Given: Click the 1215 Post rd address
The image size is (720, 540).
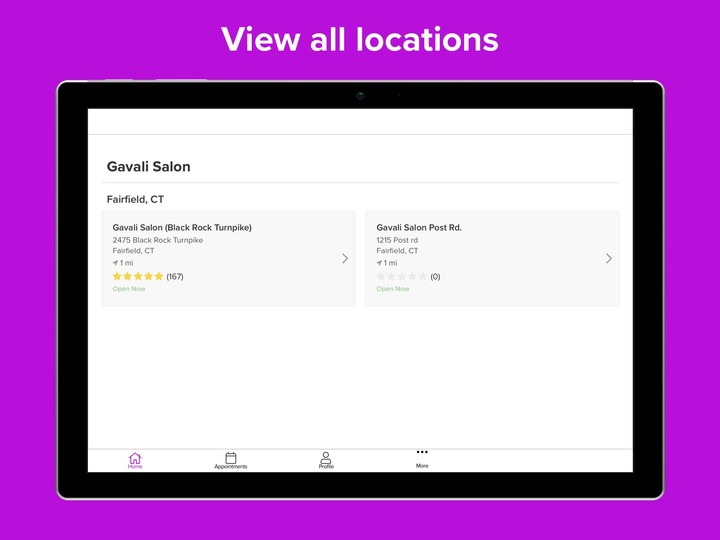Looking at the screenshot, I should [x=397, y=240].
